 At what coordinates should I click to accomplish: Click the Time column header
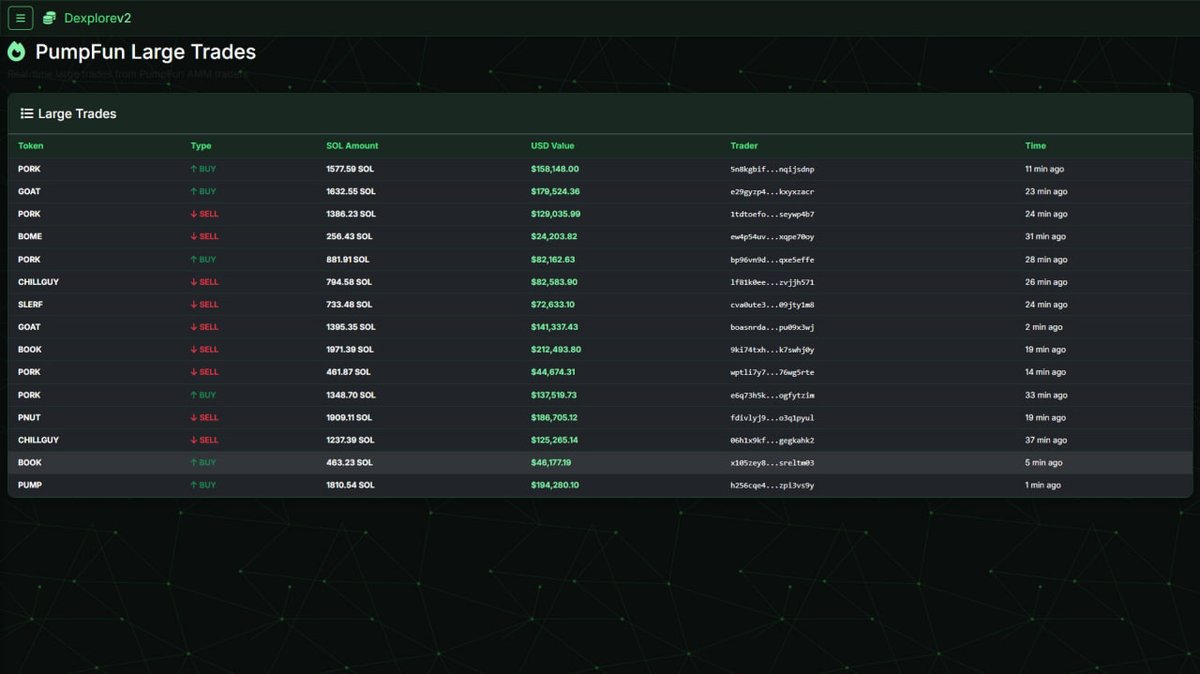1035,146
